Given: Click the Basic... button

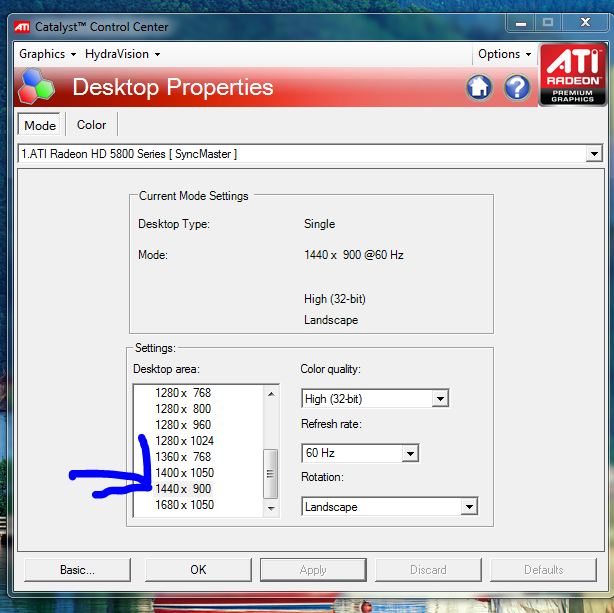Looking at the screenshot, I should [x=77, y=570].
